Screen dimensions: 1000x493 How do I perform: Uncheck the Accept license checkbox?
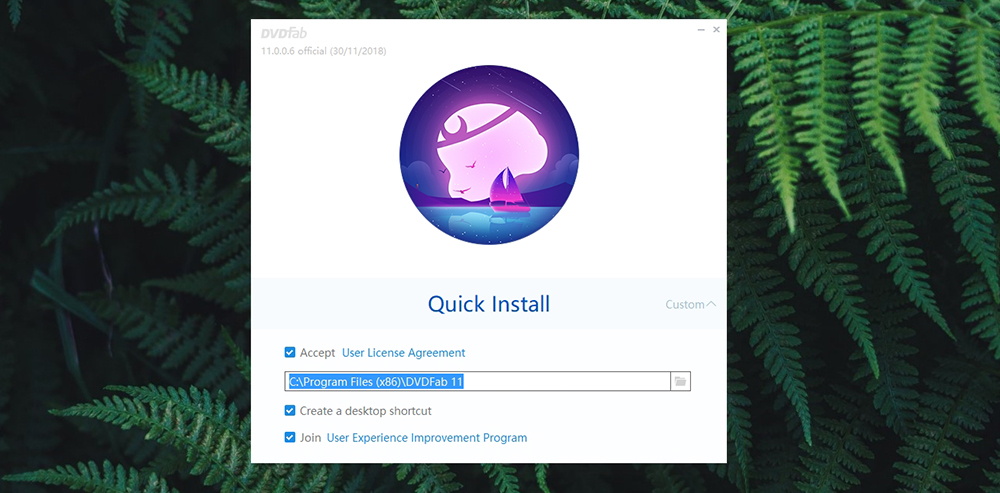click(290, 352)
